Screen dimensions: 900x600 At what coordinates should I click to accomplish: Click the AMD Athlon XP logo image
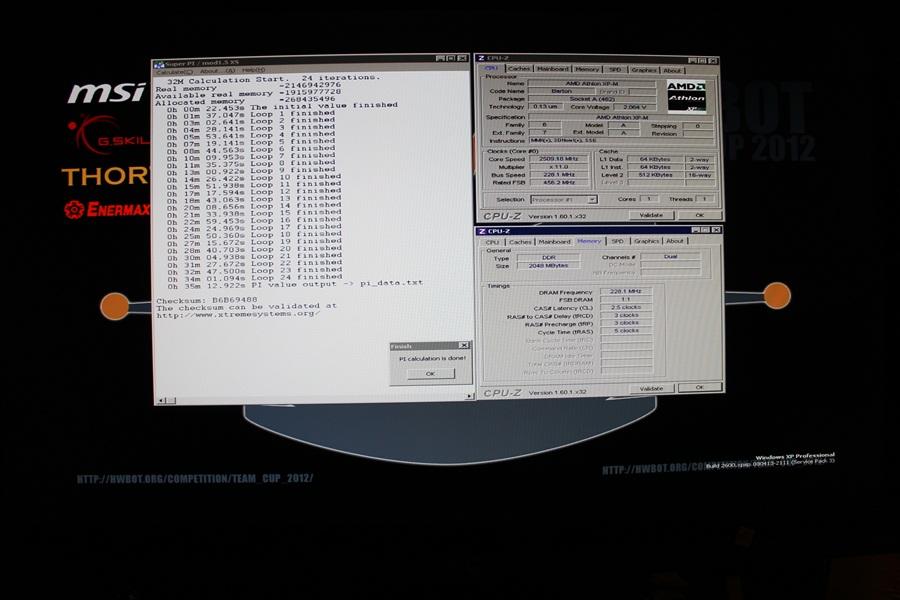click(x=685, y=96)
